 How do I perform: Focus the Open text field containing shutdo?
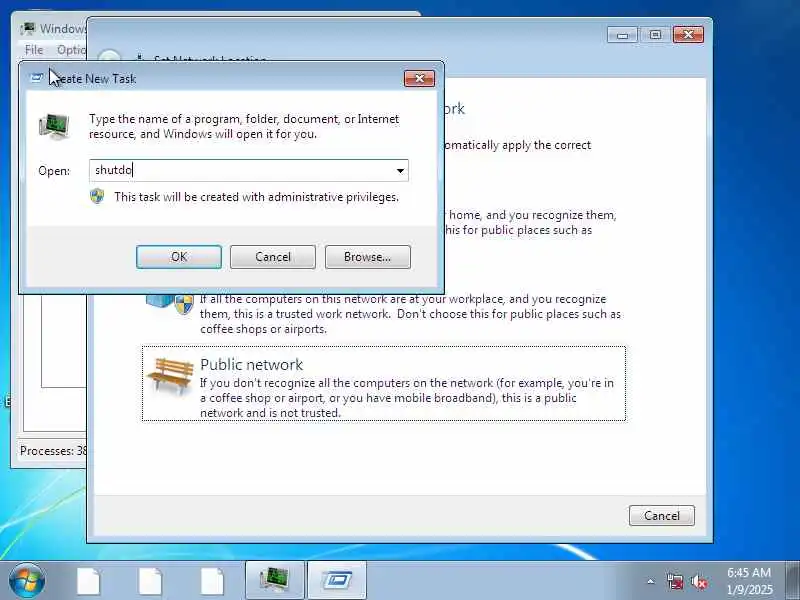(x=248, y=170)
